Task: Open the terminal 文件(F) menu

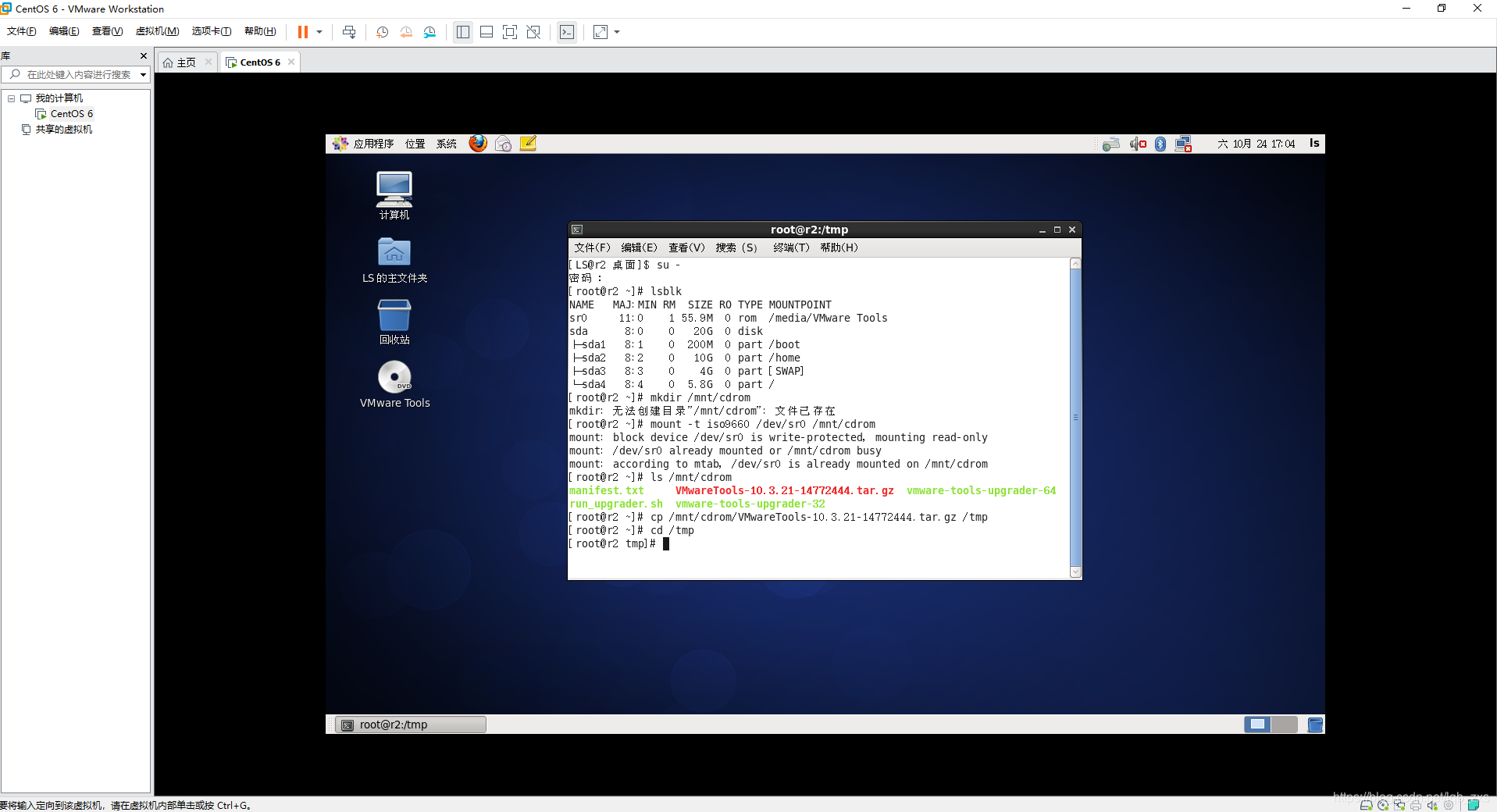Action: point(592,248)
